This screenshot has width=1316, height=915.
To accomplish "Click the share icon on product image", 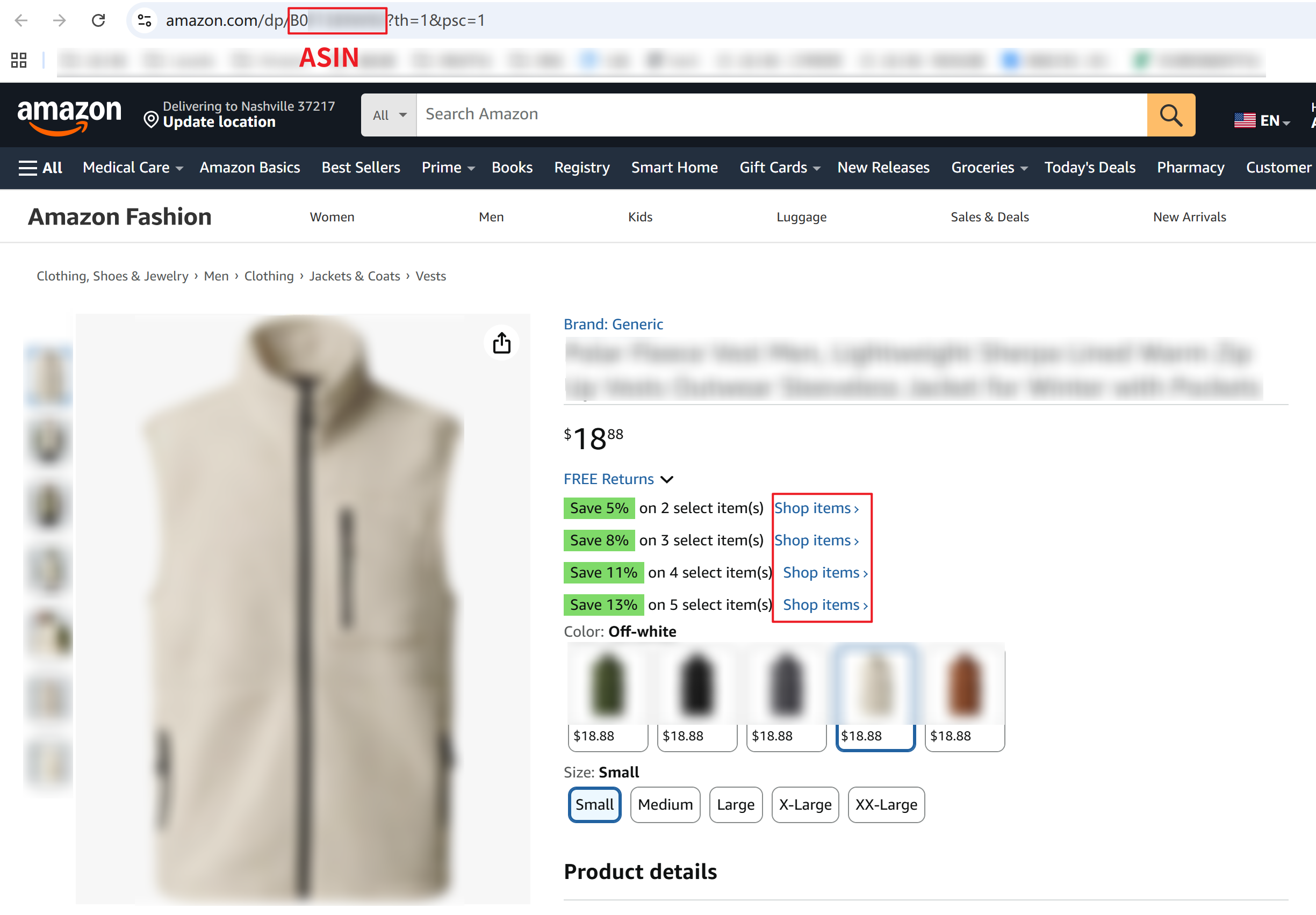I will tap(501, 343).
